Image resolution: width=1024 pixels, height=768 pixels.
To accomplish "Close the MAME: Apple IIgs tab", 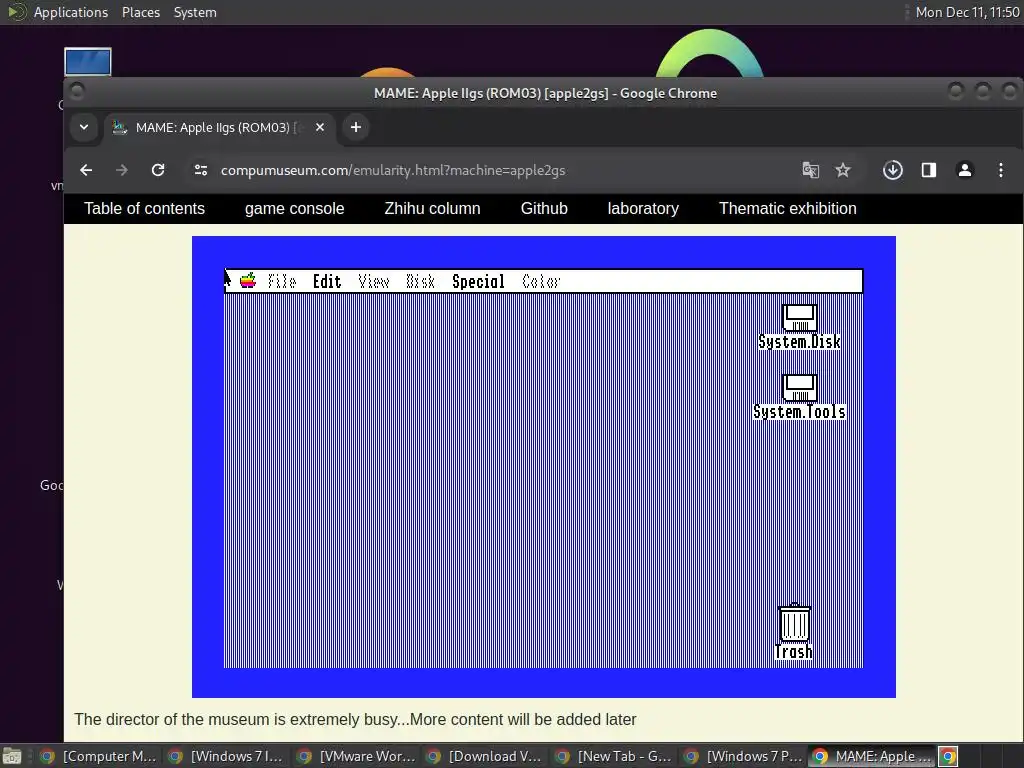I will coord(320,127).
